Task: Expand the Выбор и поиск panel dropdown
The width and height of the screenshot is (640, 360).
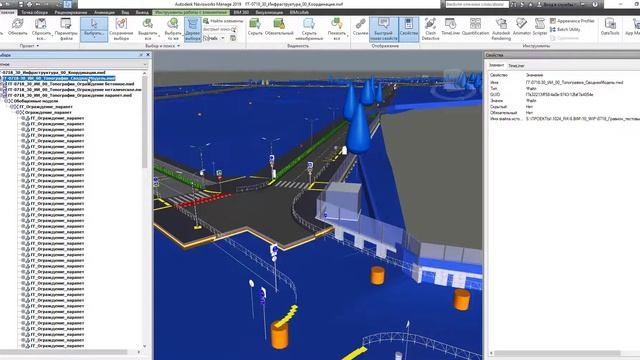Action: (162, 46)
